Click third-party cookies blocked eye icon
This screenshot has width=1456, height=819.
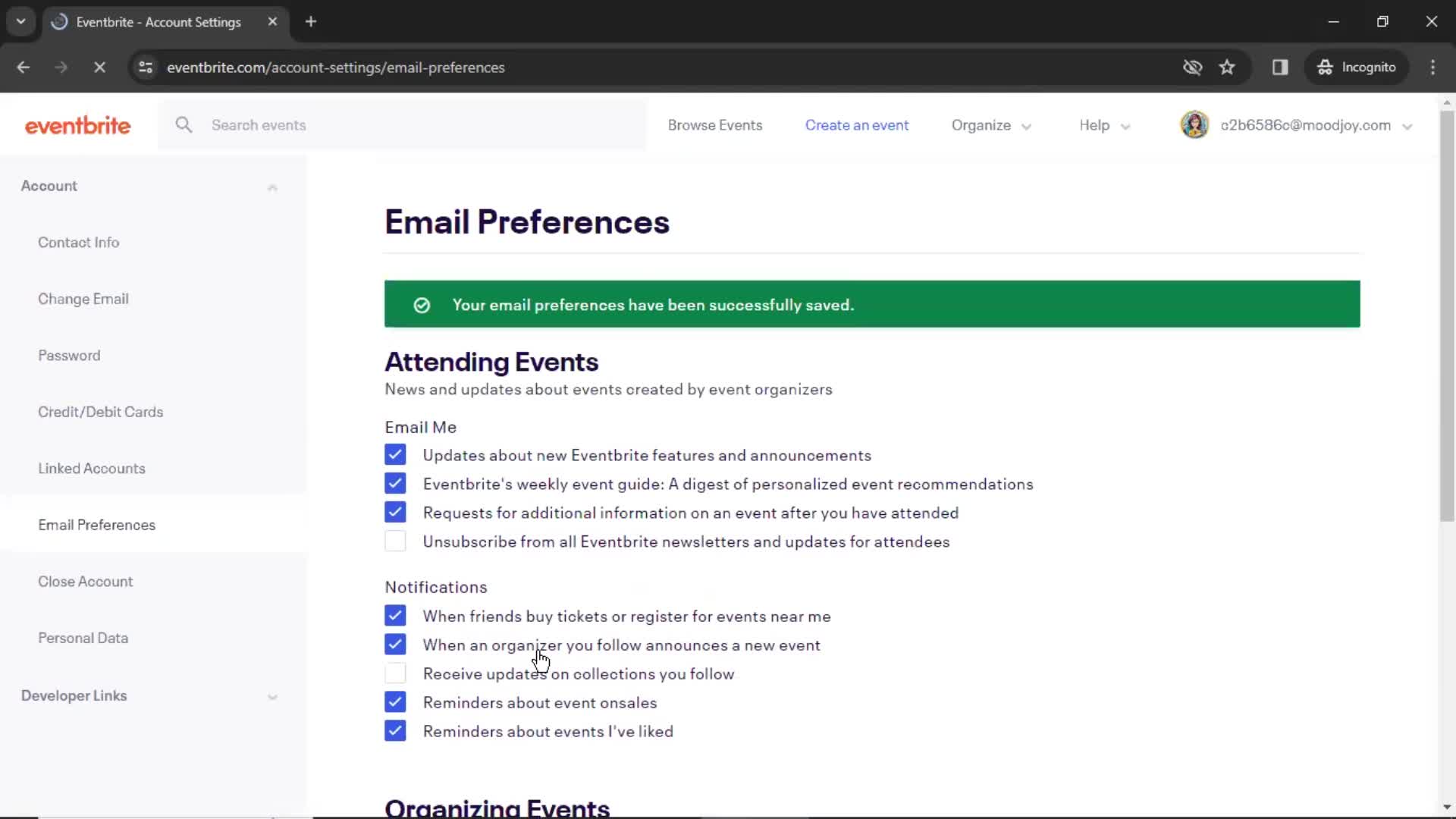[x=1192, y=67]
